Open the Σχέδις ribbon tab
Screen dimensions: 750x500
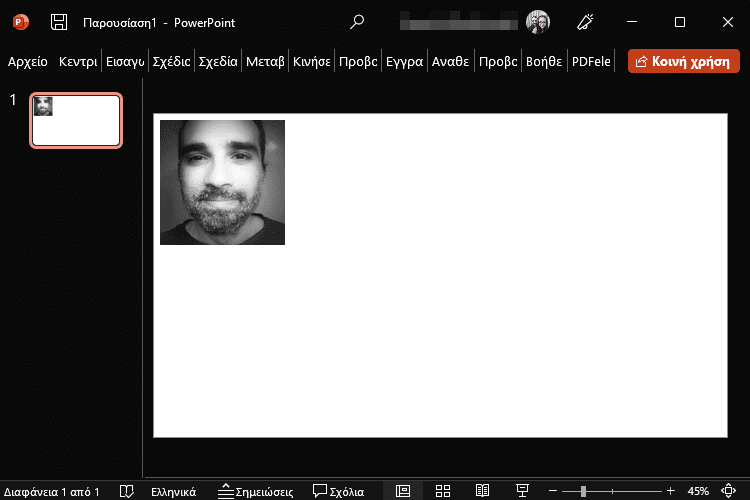pos(171,62)
